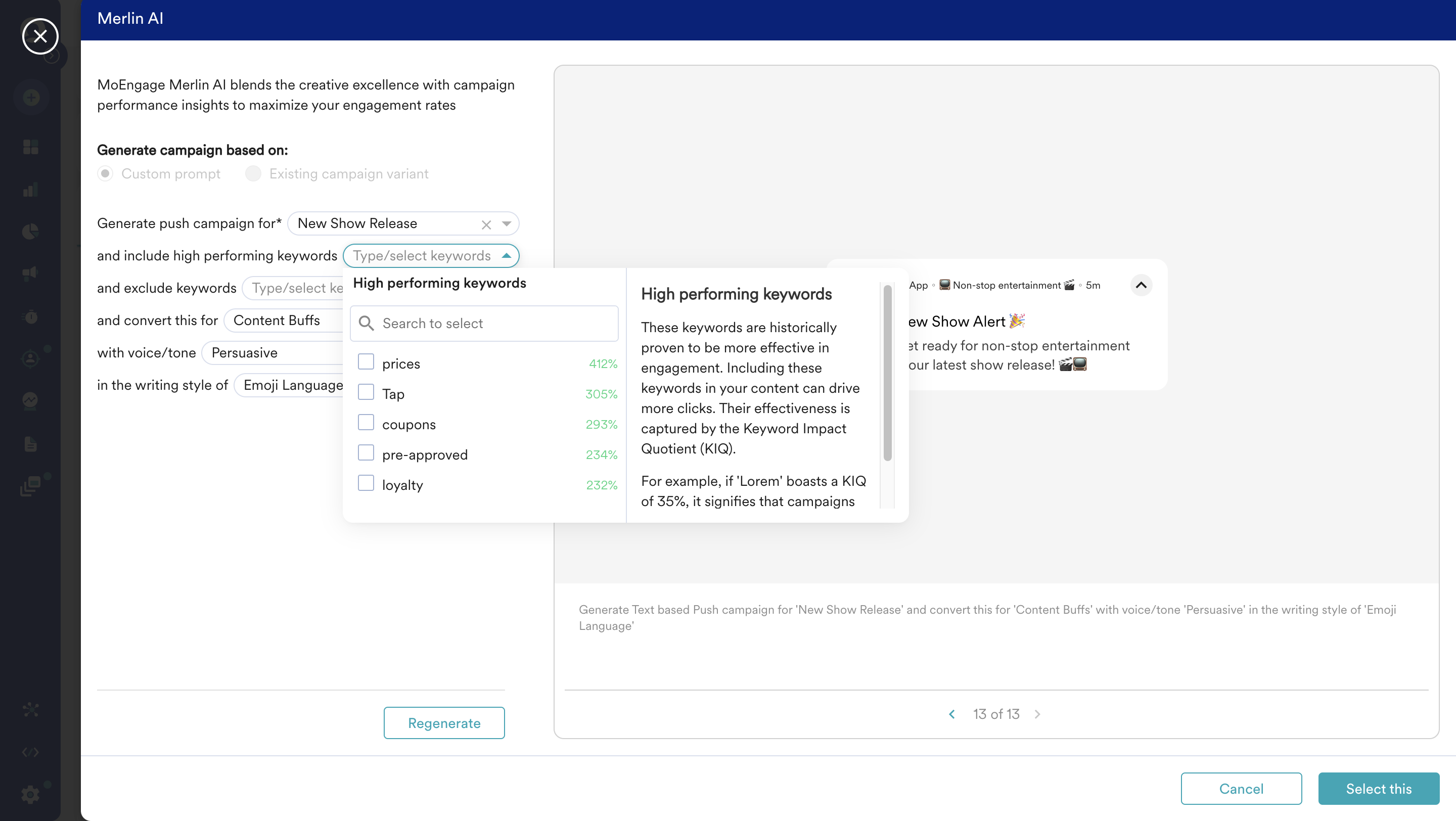Click the 234% KIQ value for pre-approved

coord(602,455)
